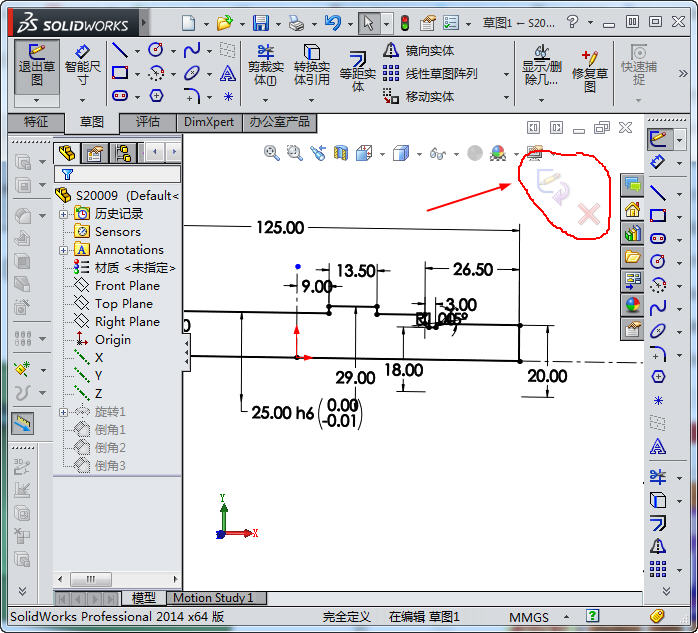
Task: Open the Appearances color ball task pane tab
Action: click(x=632, y=305)
